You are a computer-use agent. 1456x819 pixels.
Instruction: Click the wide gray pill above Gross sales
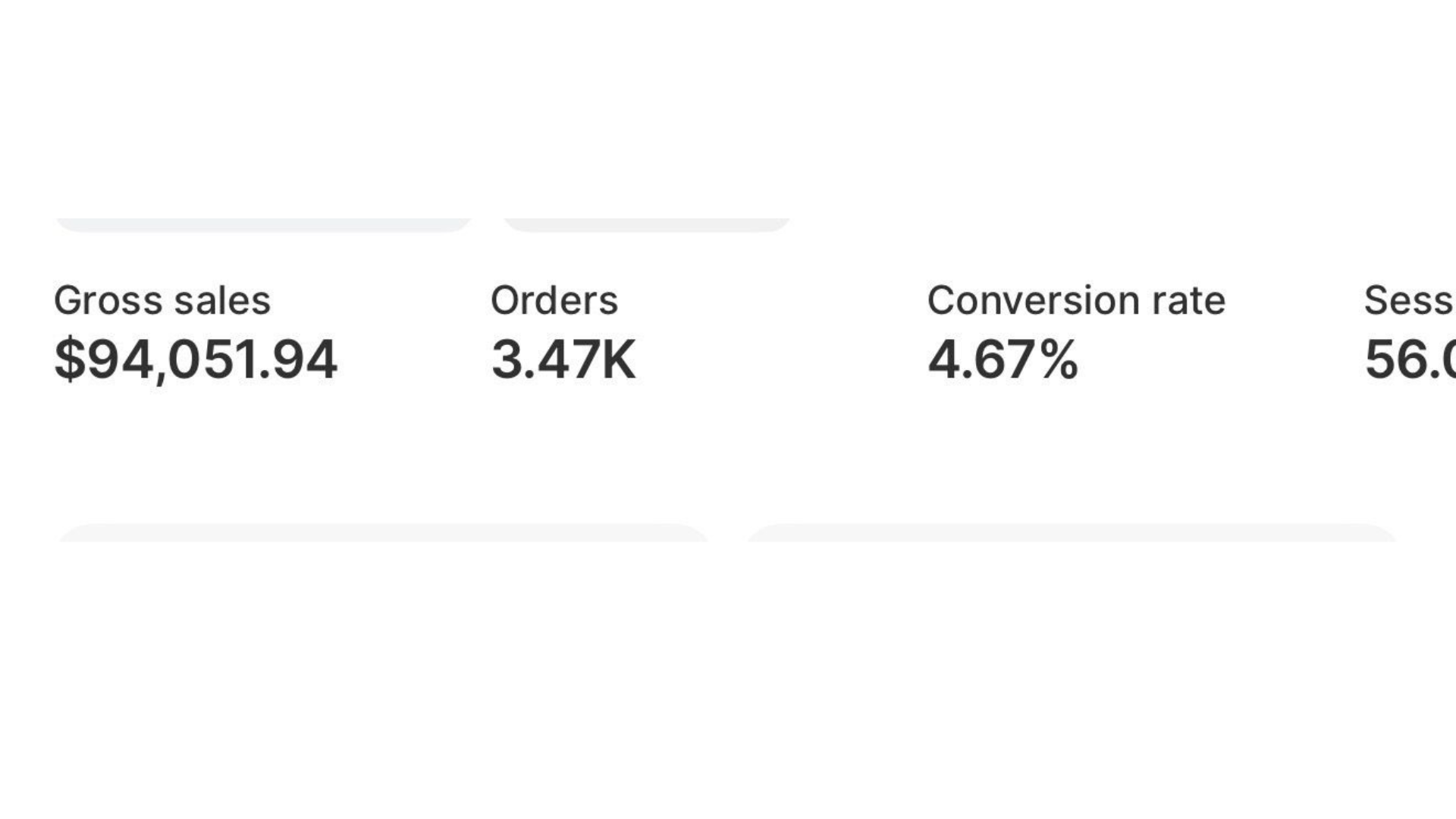263,224
